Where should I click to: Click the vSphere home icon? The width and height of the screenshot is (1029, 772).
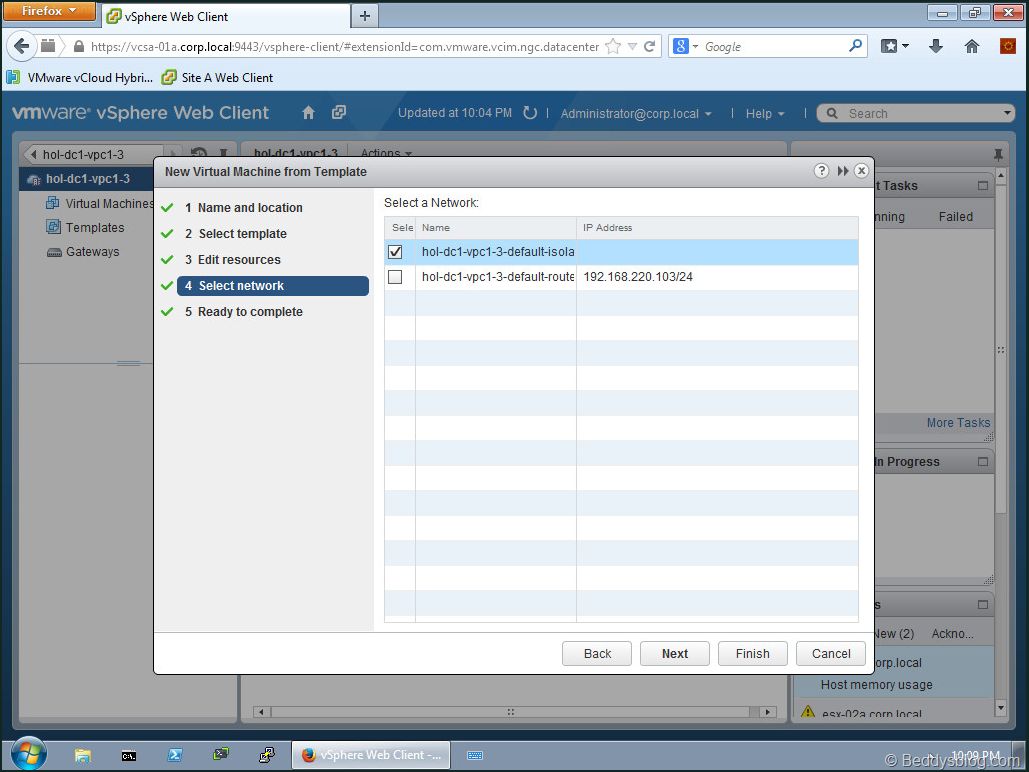308,113
